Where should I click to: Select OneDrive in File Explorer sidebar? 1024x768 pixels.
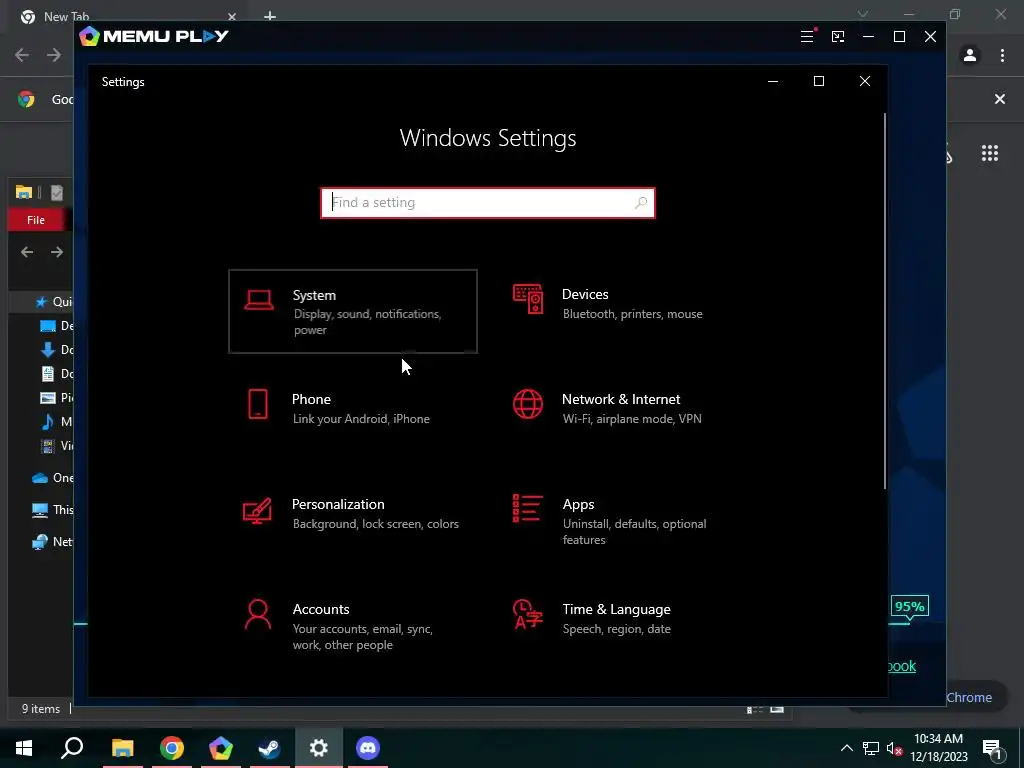point(52,477)
